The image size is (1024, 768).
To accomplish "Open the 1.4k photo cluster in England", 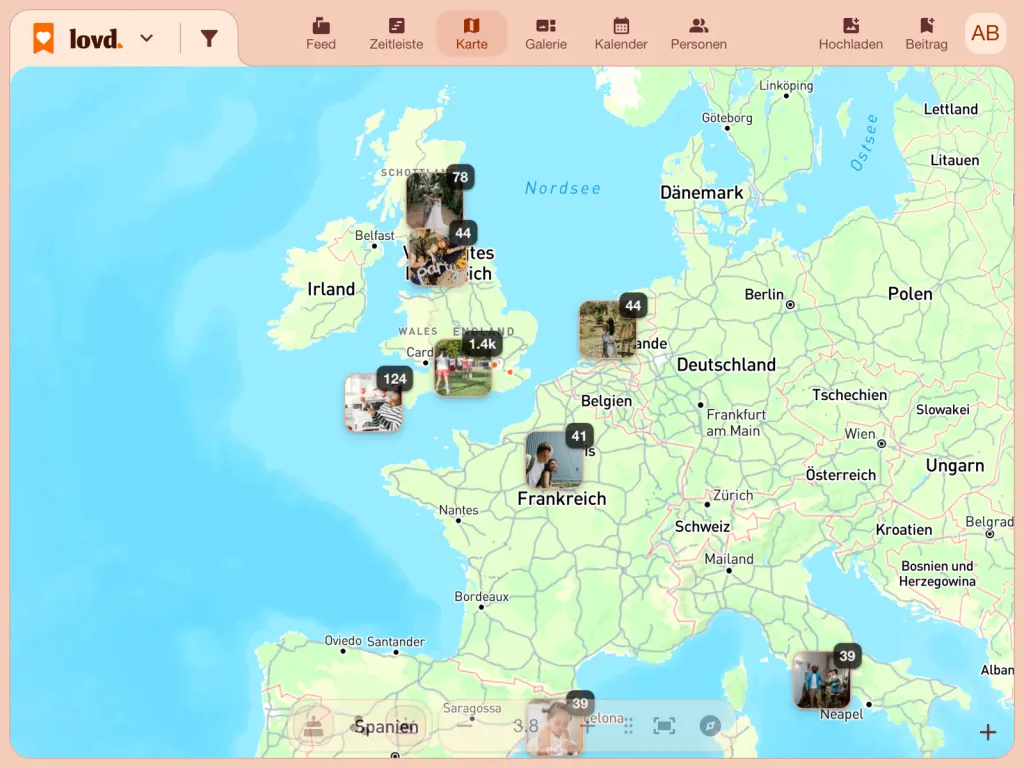I will (463, 368).
